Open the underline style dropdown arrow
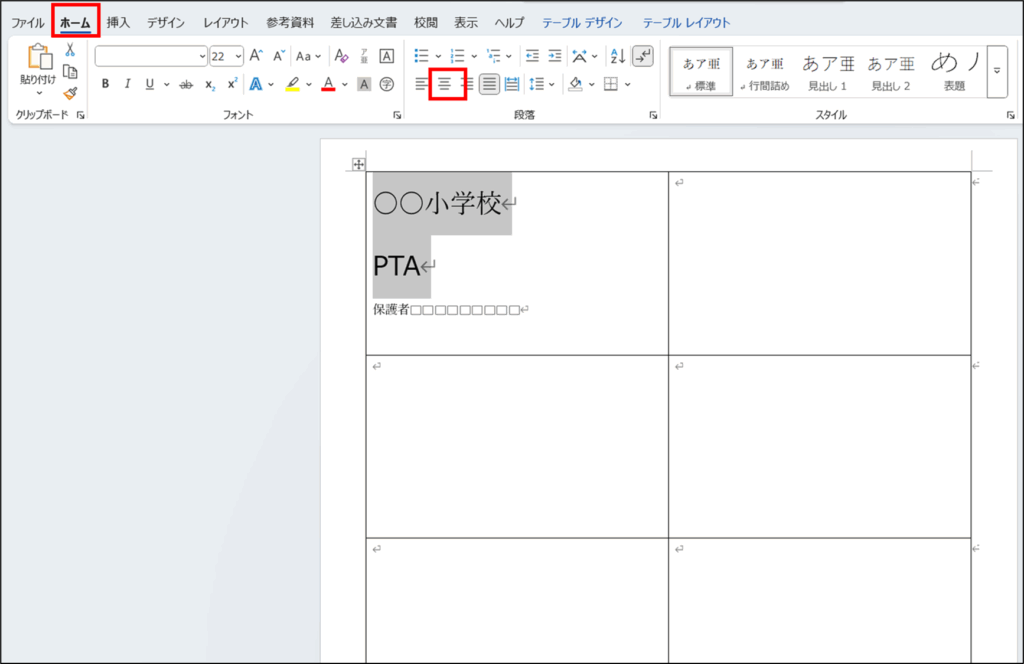1024x664 pixels. [167, 84]
